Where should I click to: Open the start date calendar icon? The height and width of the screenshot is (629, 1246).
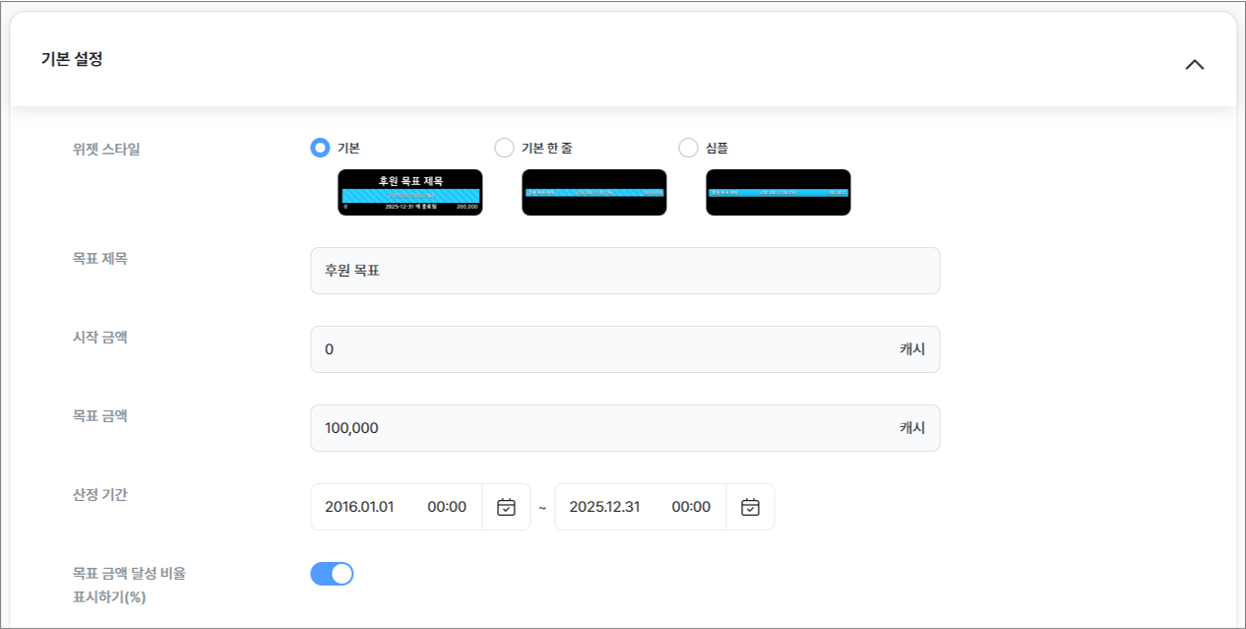pos(506,507)
